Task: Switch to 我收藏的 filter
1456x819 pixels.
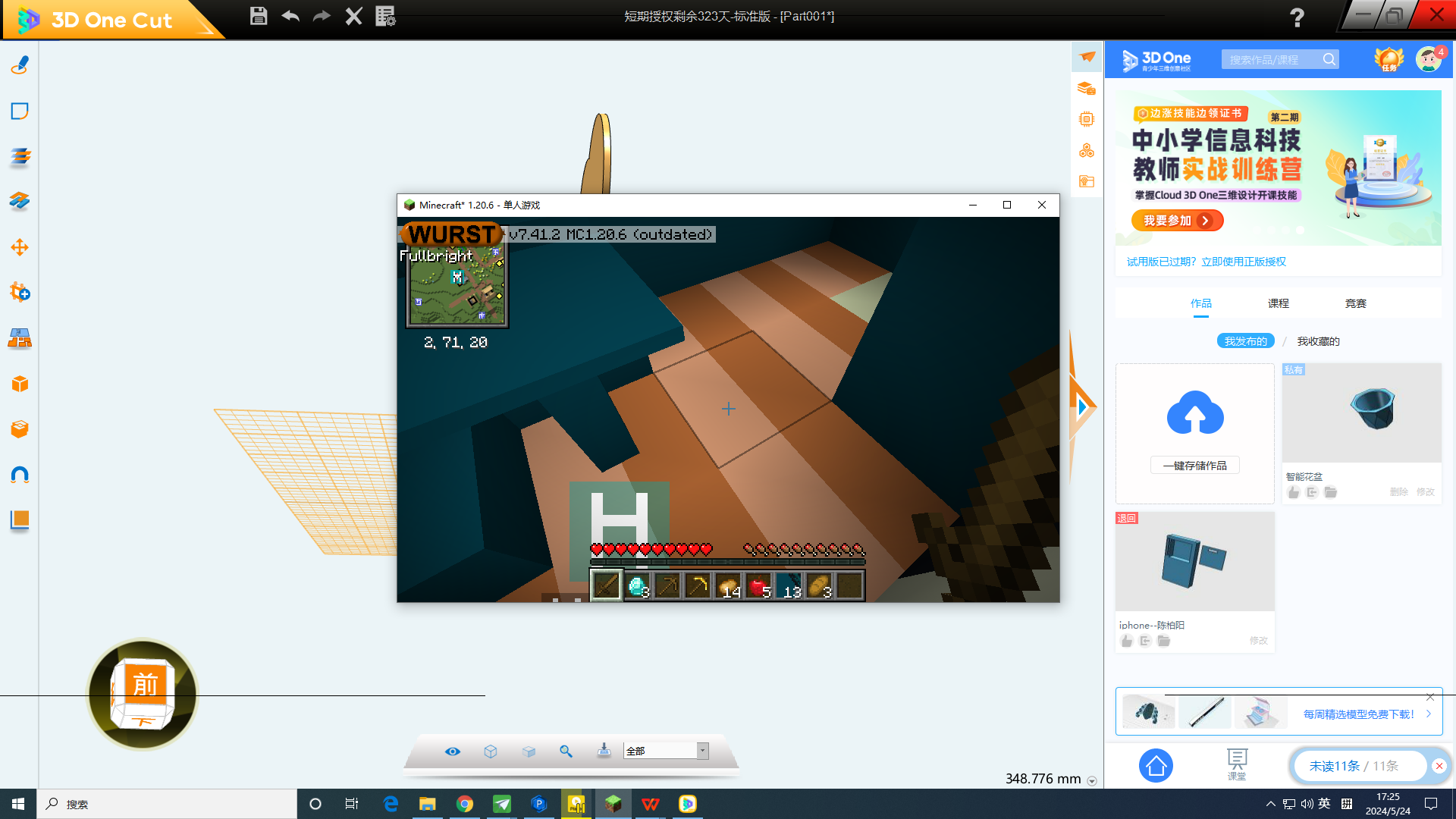Action: click(x=1318, y=341)
